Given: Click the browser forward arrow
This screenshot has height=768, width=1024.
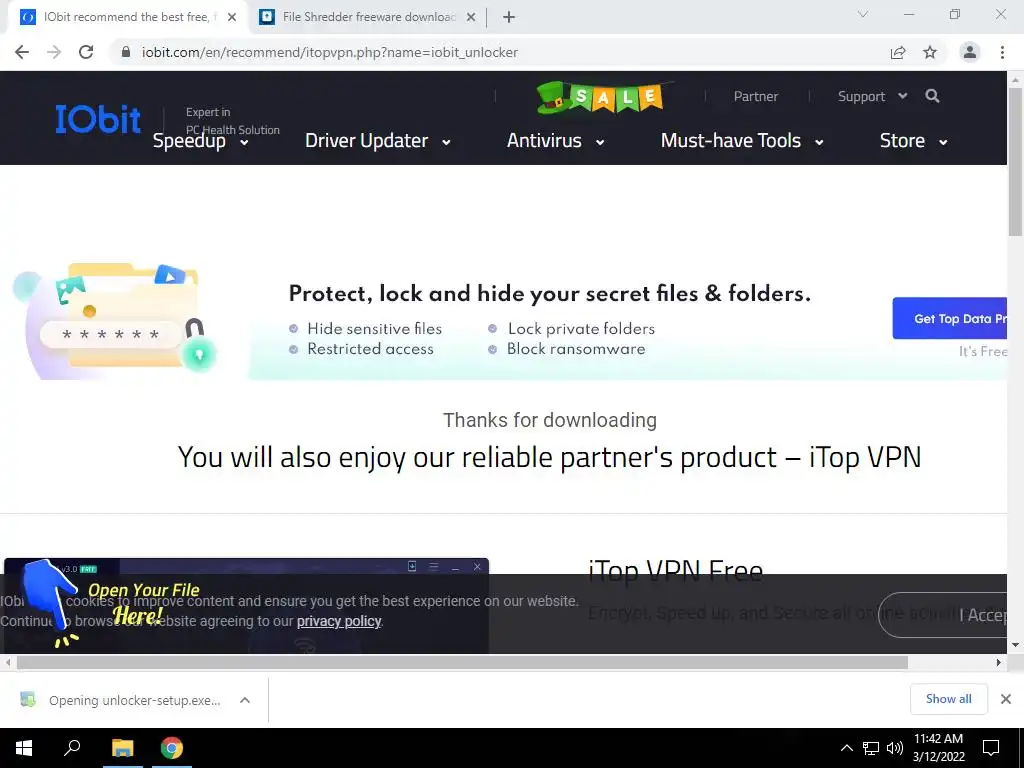Looking at the screenshot, I should point(54,52).
